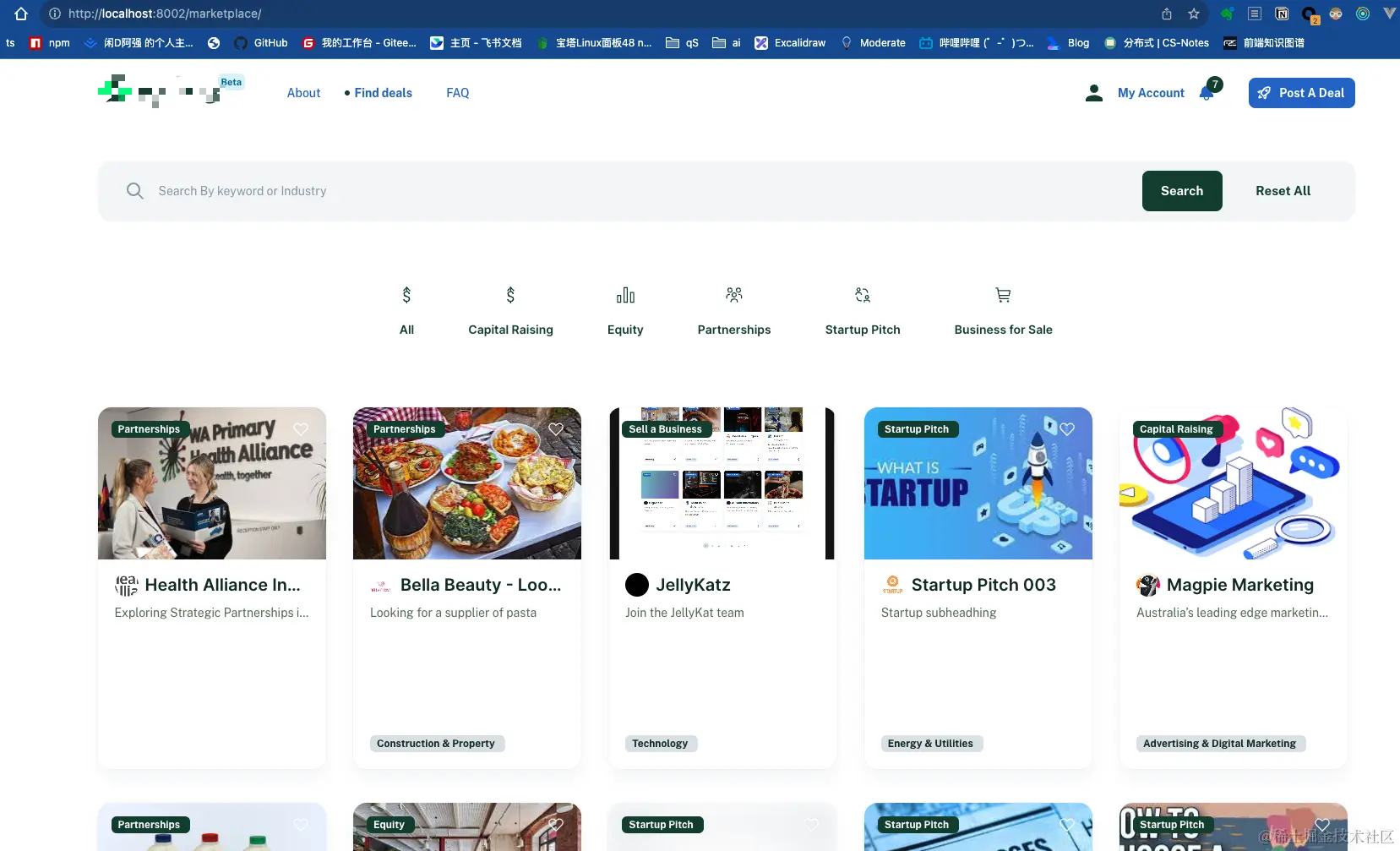1400x851 pixels.
Task: Open the green circular target extension icon
Action: (x=1363, y=14)
